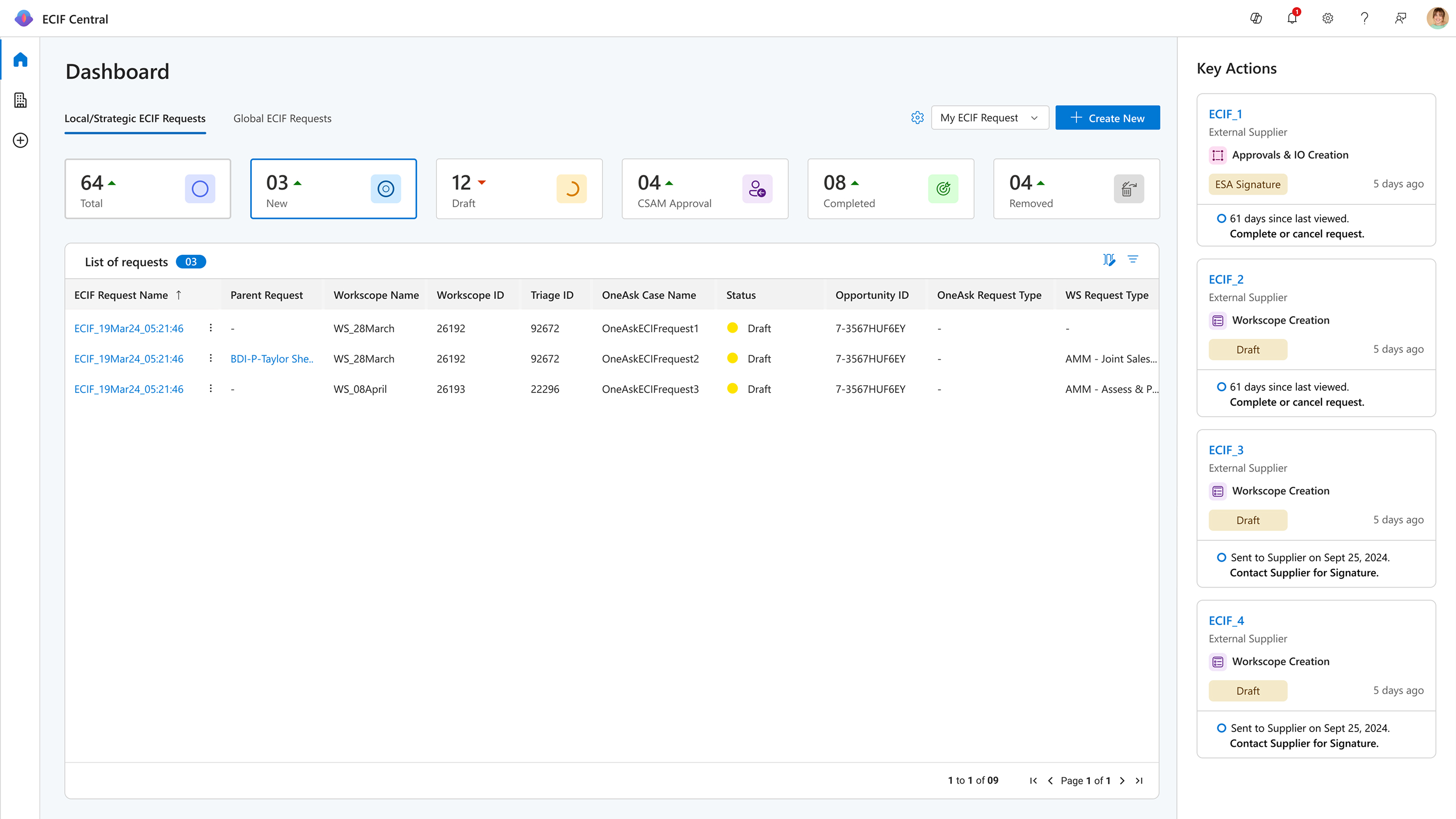This screenshot has width=1456, height=819.
Task: Open dashboard settings gear beside My ECIF Request
Action: tap(918, 118)
